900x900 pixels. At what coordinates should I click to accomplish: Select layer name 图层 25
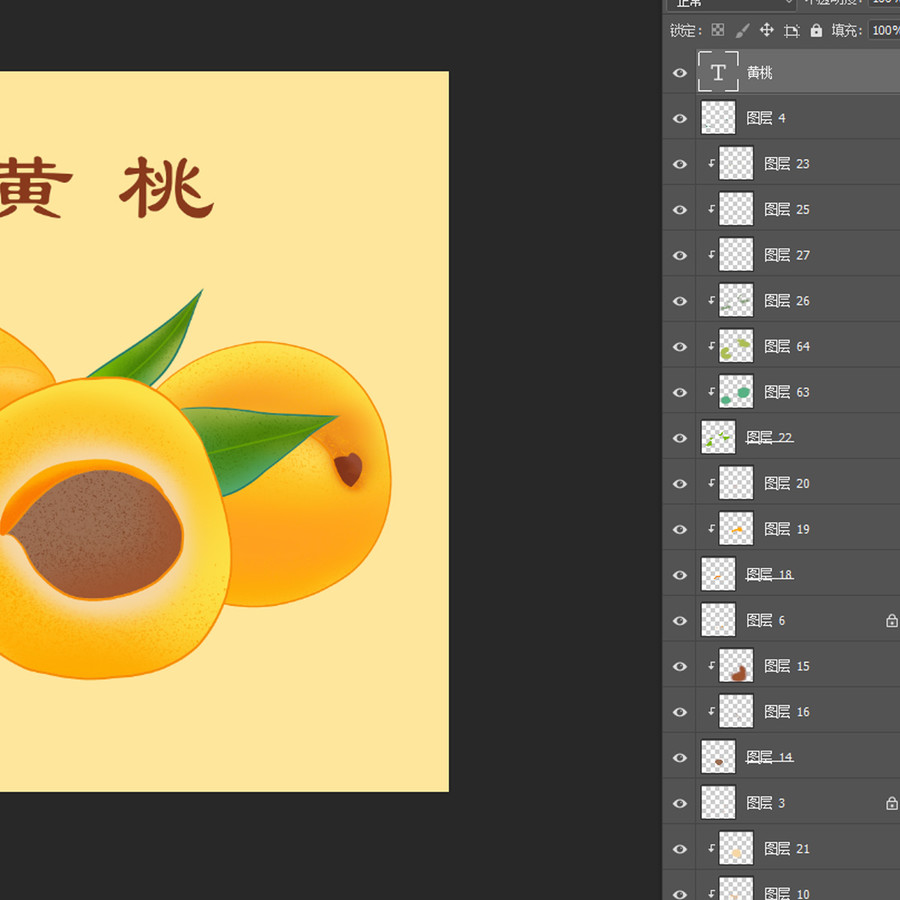coord(786,210)
